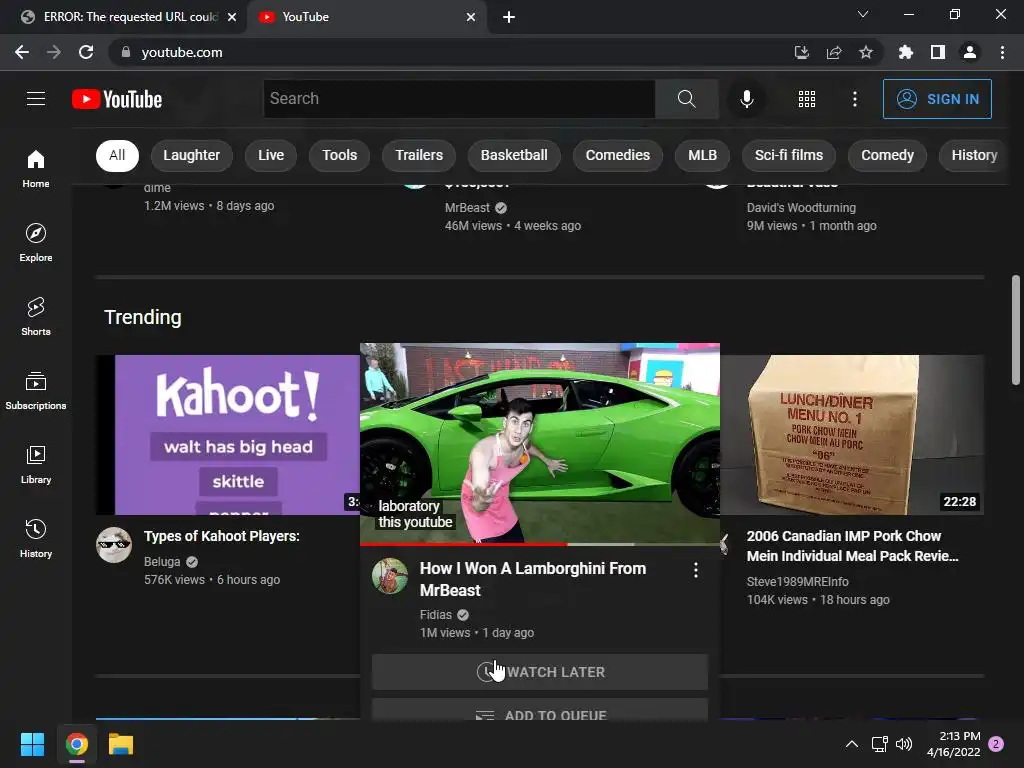Click the magnifier search button
Viewport: 1024px width, 768px height.
[x=686, y=99]
